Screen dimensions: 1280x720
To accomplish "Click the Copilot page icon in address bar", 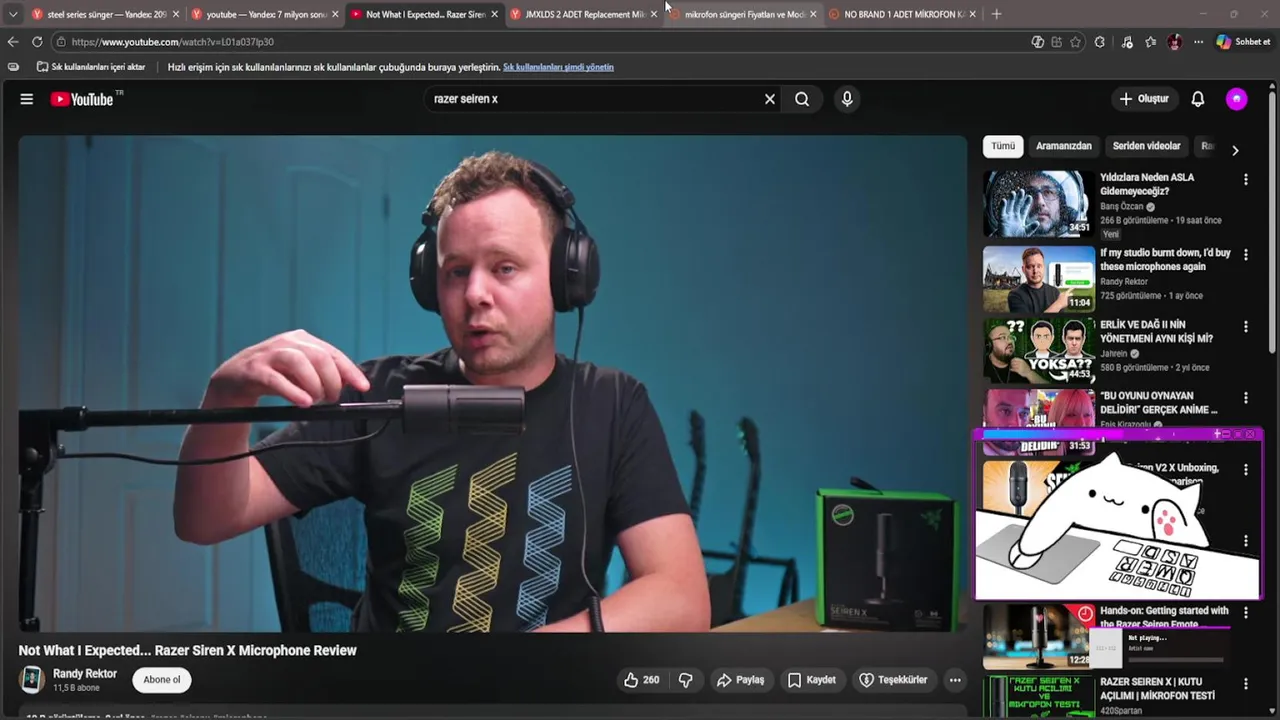I will pyautogui.click(x=1038, y=42).
